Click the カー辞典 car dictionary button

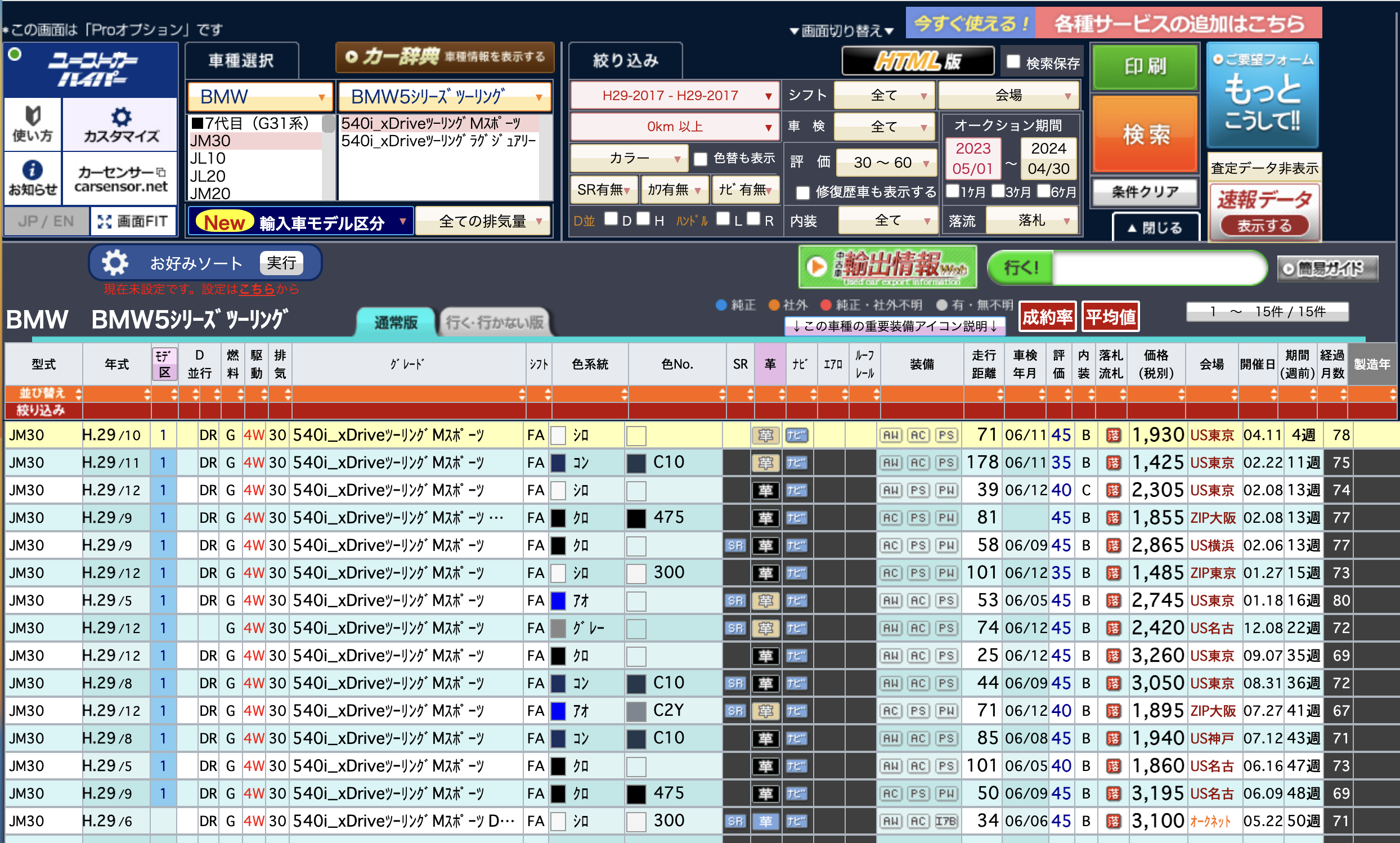(x=445, y=57)
